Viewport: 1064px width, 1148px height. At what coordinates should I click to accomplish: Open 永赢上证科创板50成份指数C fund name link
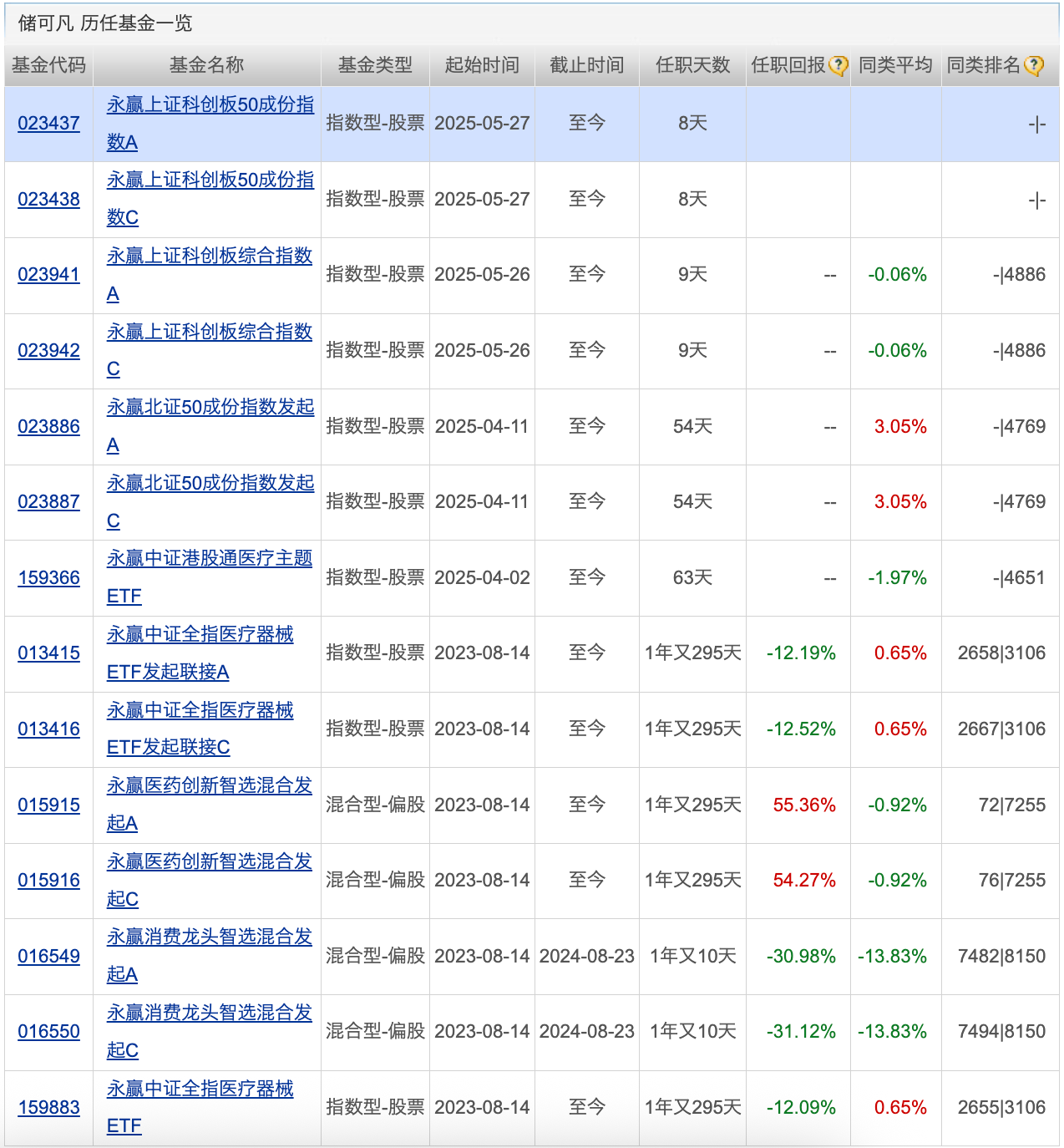[210, 199]
